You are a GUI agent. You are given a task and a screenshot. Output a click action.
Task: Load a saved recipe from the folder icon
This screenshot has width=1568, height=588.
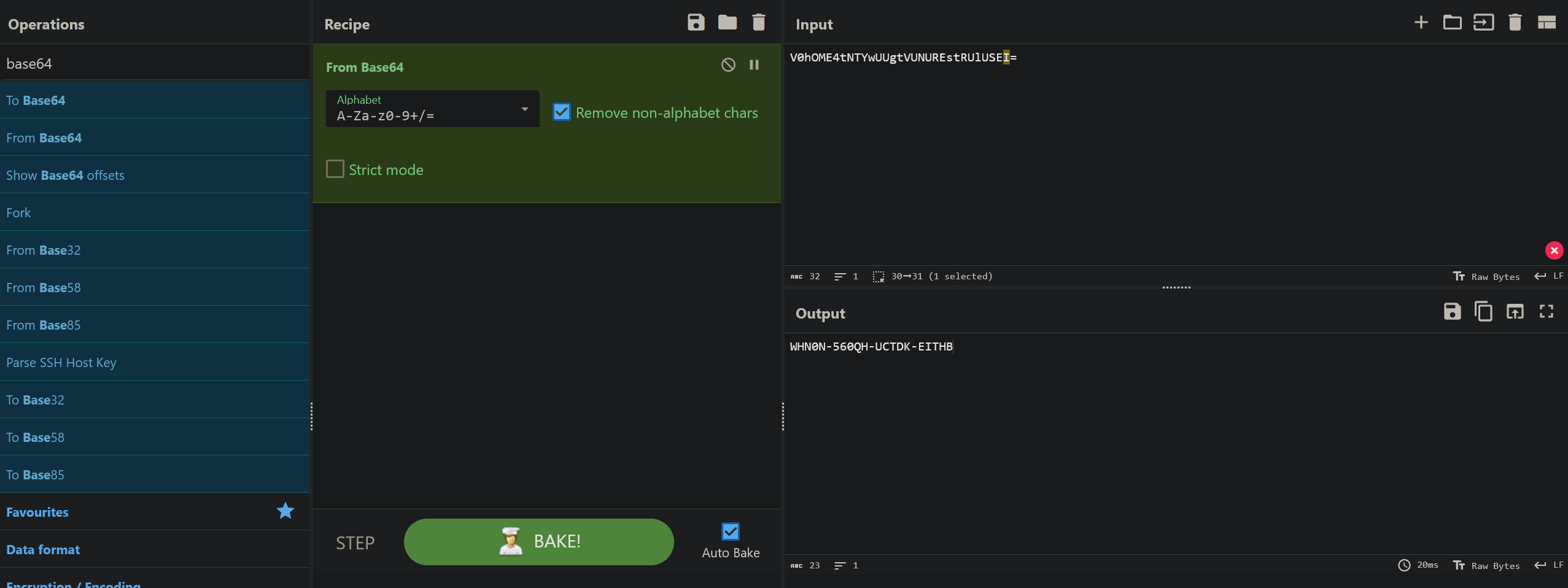tap(727, 23)
